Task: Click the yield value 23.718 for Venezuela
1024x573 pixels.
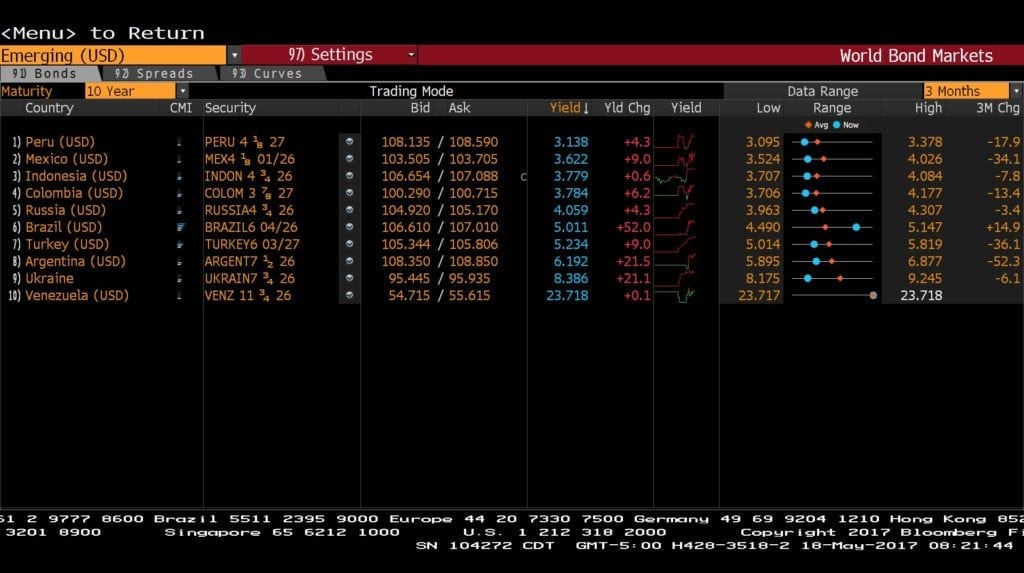Action: [x=567, y=295]
